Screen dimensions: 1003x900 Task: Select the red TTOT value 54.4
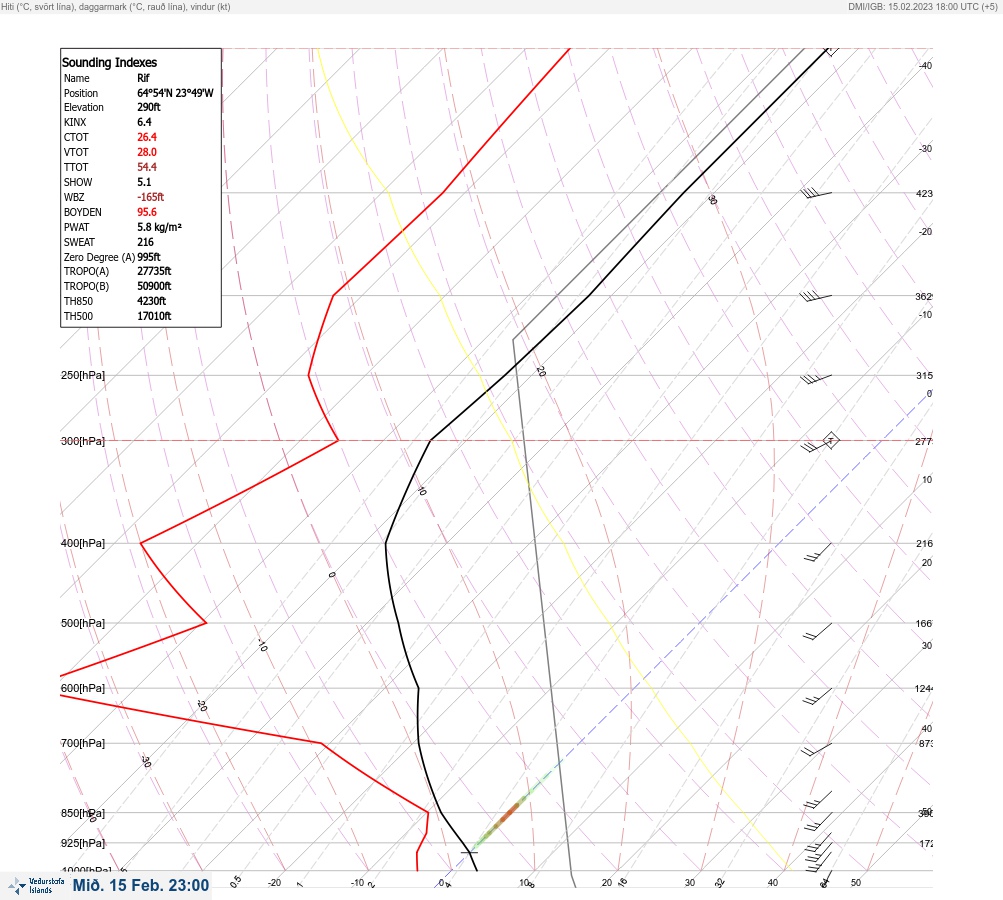click(146, 167)
